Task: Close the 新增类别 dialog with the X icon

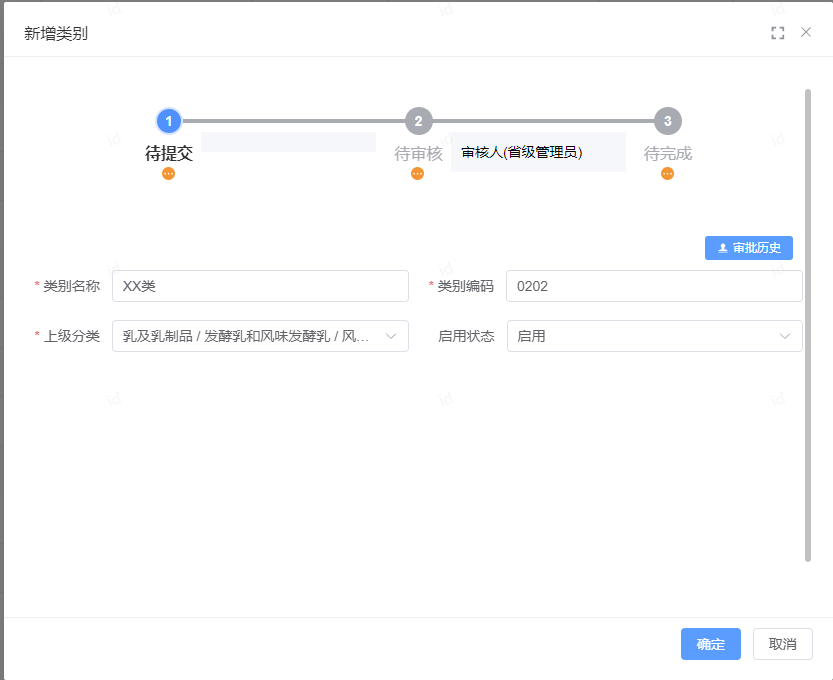Action: (x=805, y=32)
